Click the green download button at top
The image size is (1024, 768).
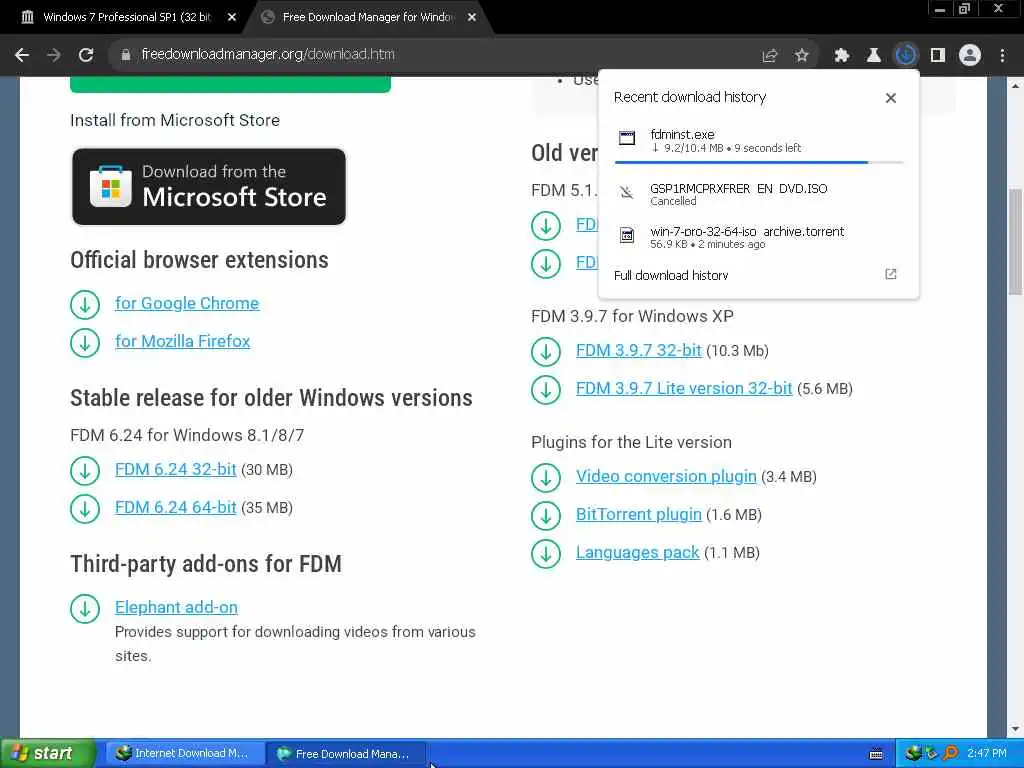tap(230, 85)
